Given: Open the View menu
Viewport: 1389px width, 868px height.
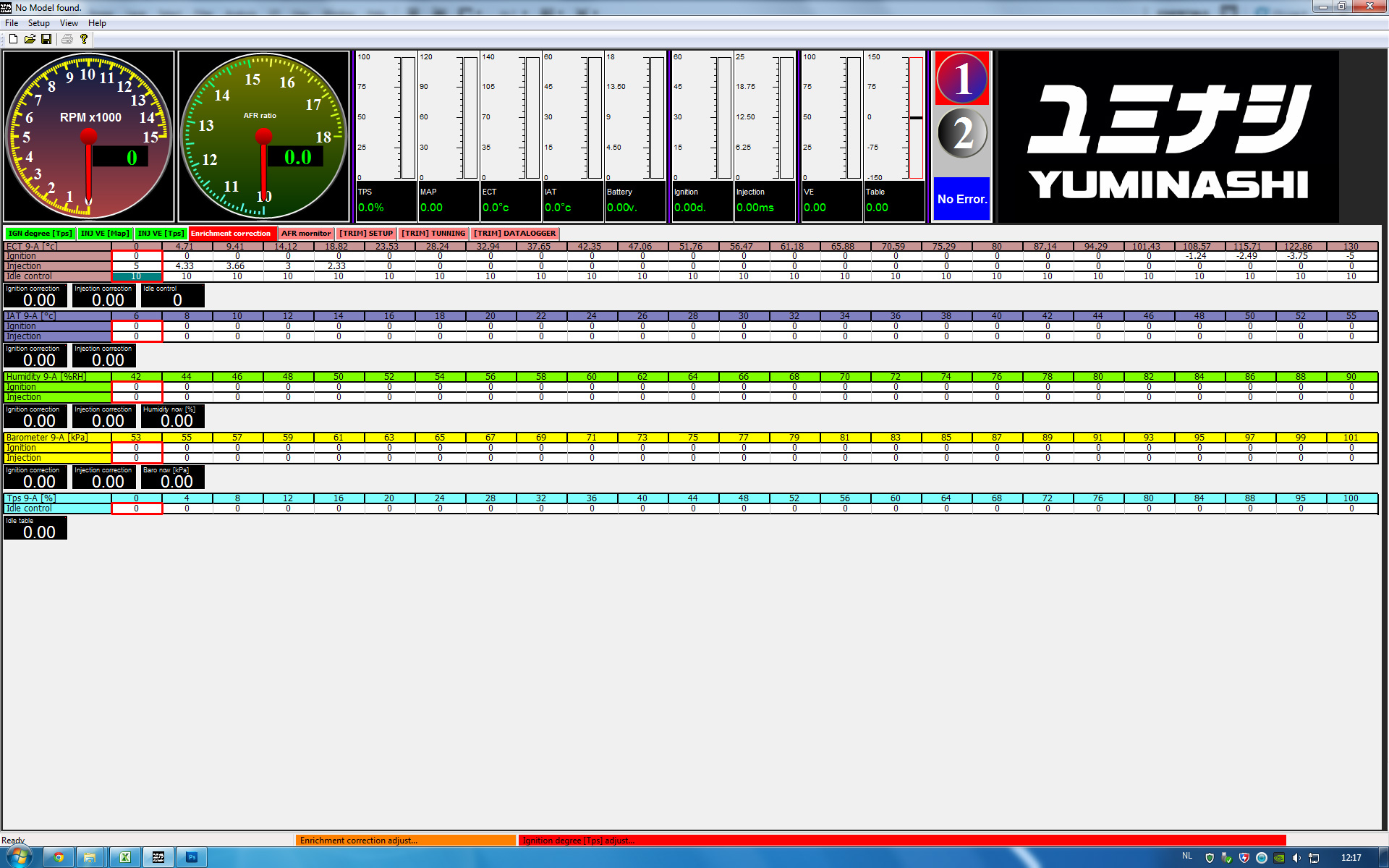Looking at the screenshot, I should tap(69, 22).
